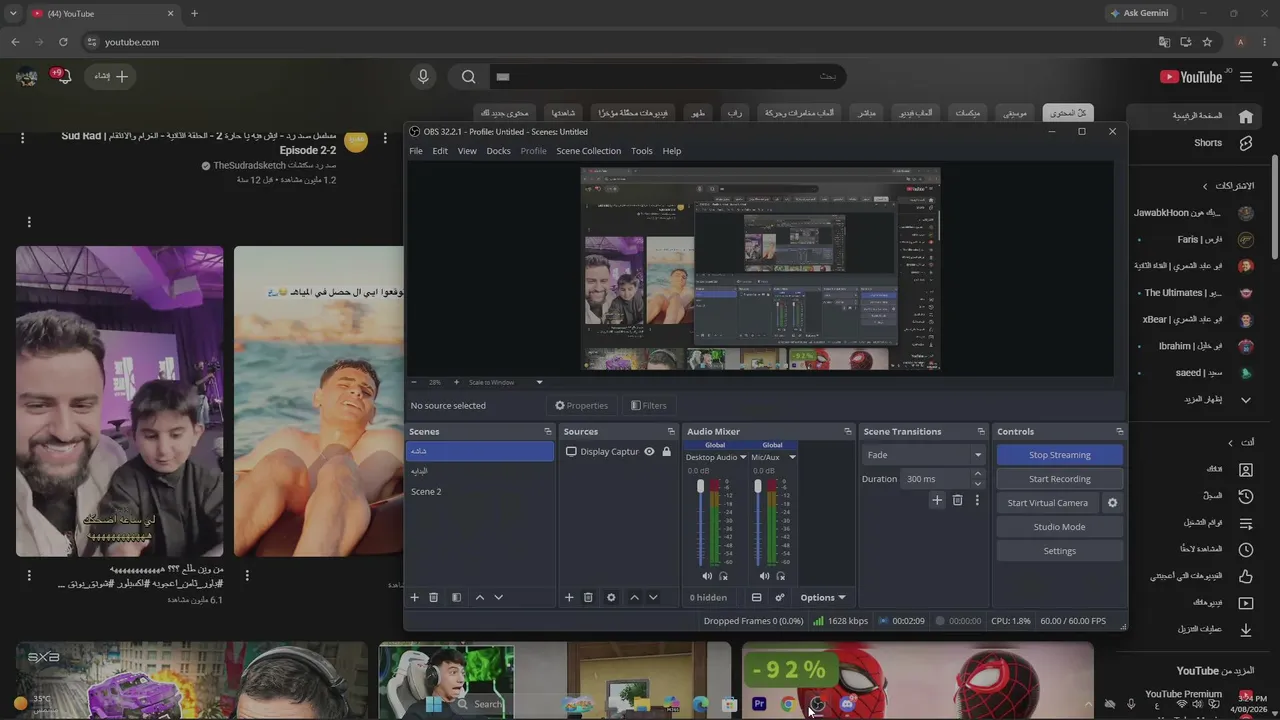Add a new scene in OBS Scenes dock
1280x720 pixels.
coord(414,597)
